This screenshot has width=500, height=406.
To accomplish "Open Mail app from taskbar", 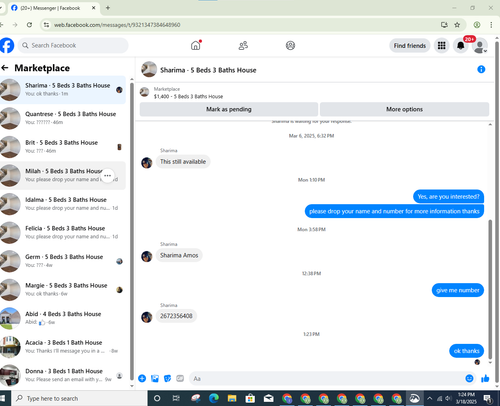I will click(268, 398).
